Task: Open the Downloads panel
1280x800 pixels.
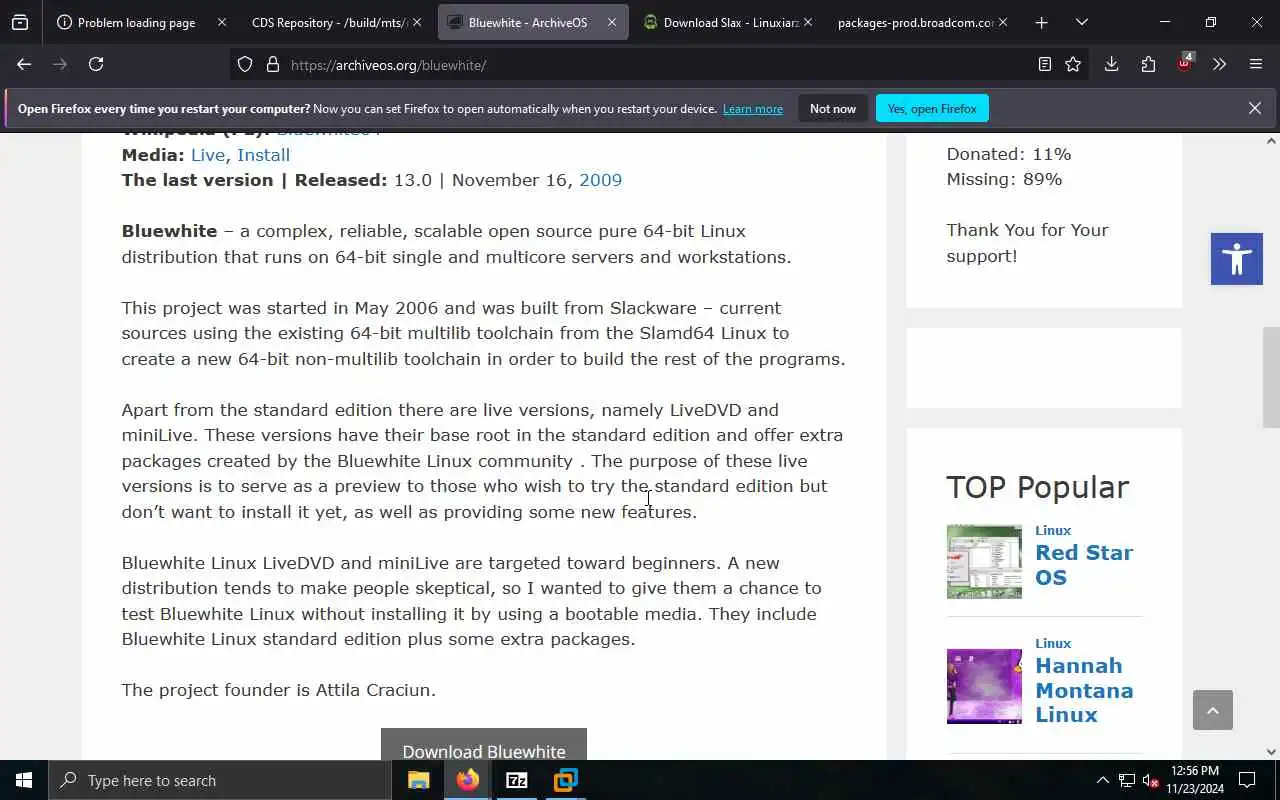Action: click(1111, 64)
